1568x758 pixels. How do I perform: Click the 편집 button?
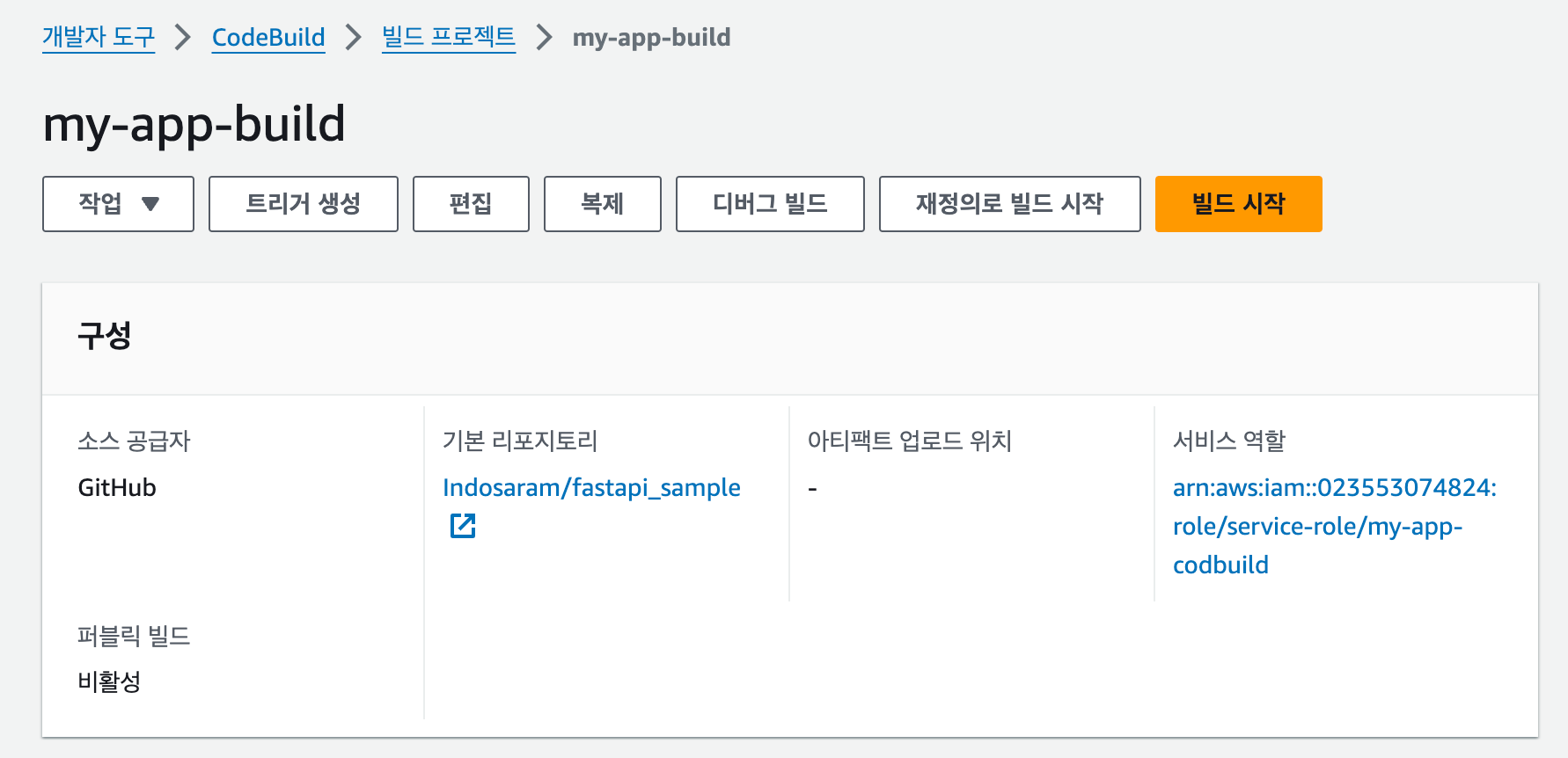point(471,204)
